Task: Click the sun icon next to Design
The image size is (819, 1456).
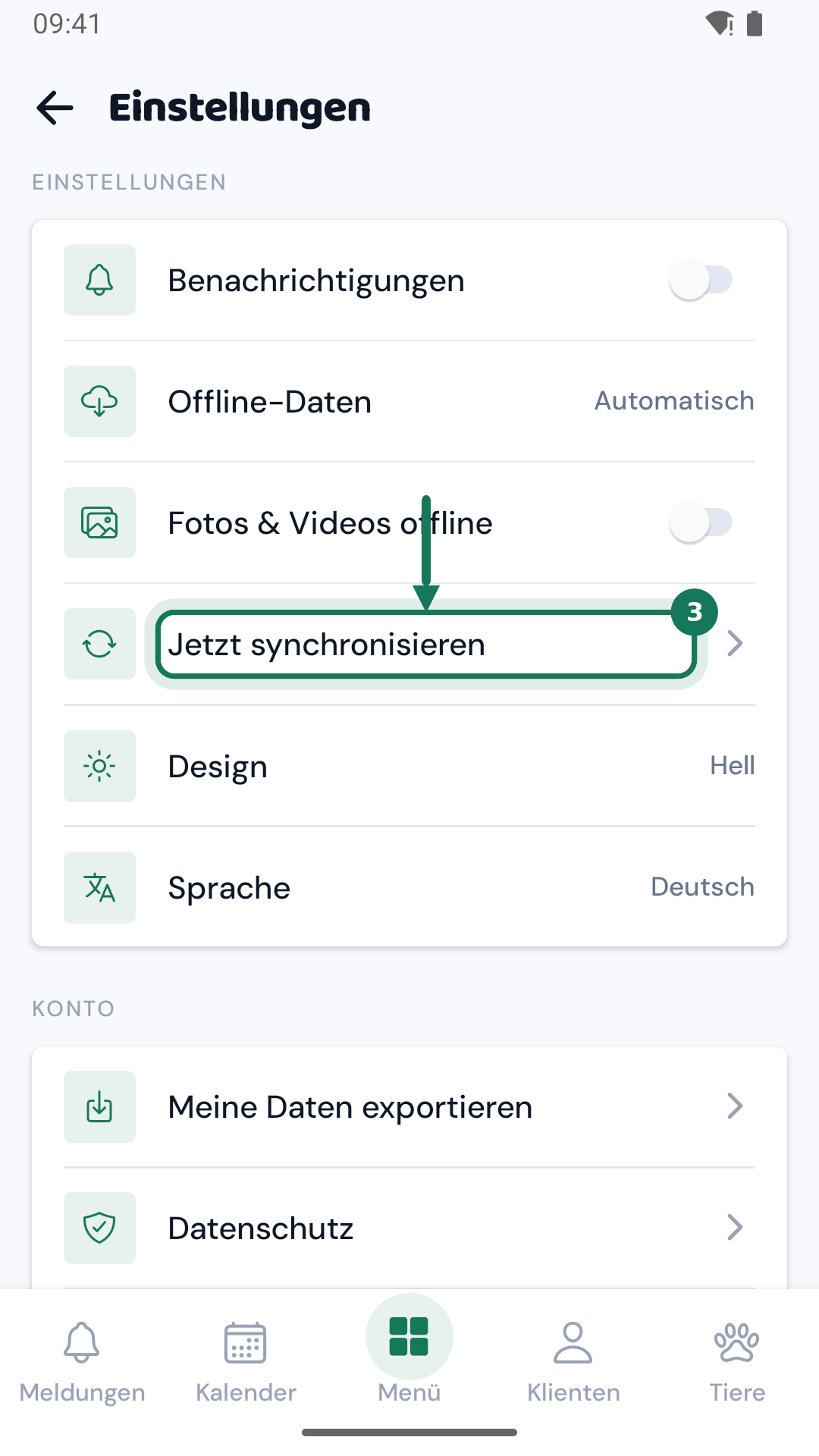Action: point(99,766)
